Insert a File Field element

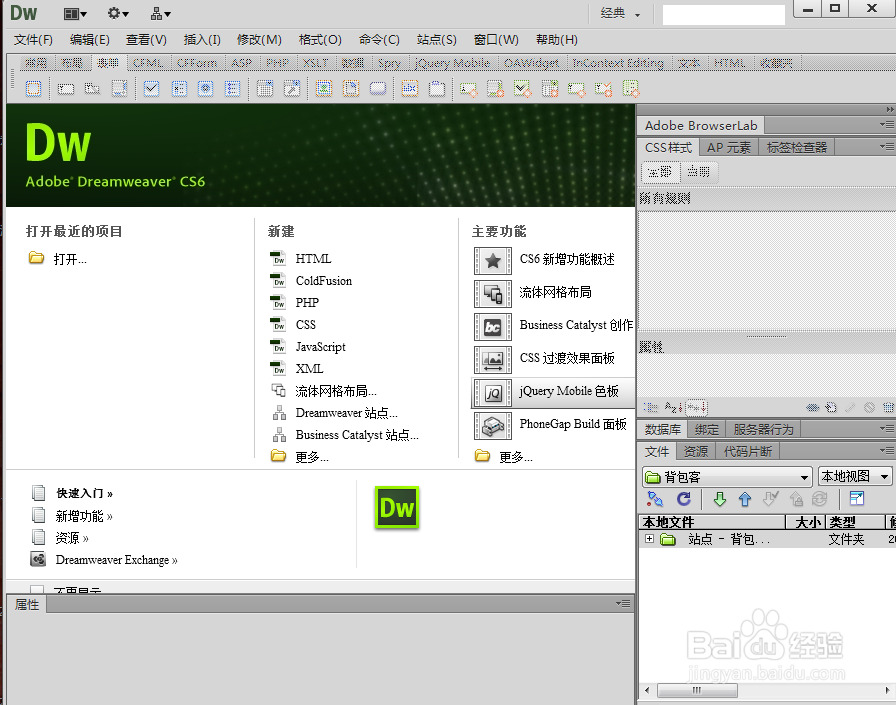[351, 89]
